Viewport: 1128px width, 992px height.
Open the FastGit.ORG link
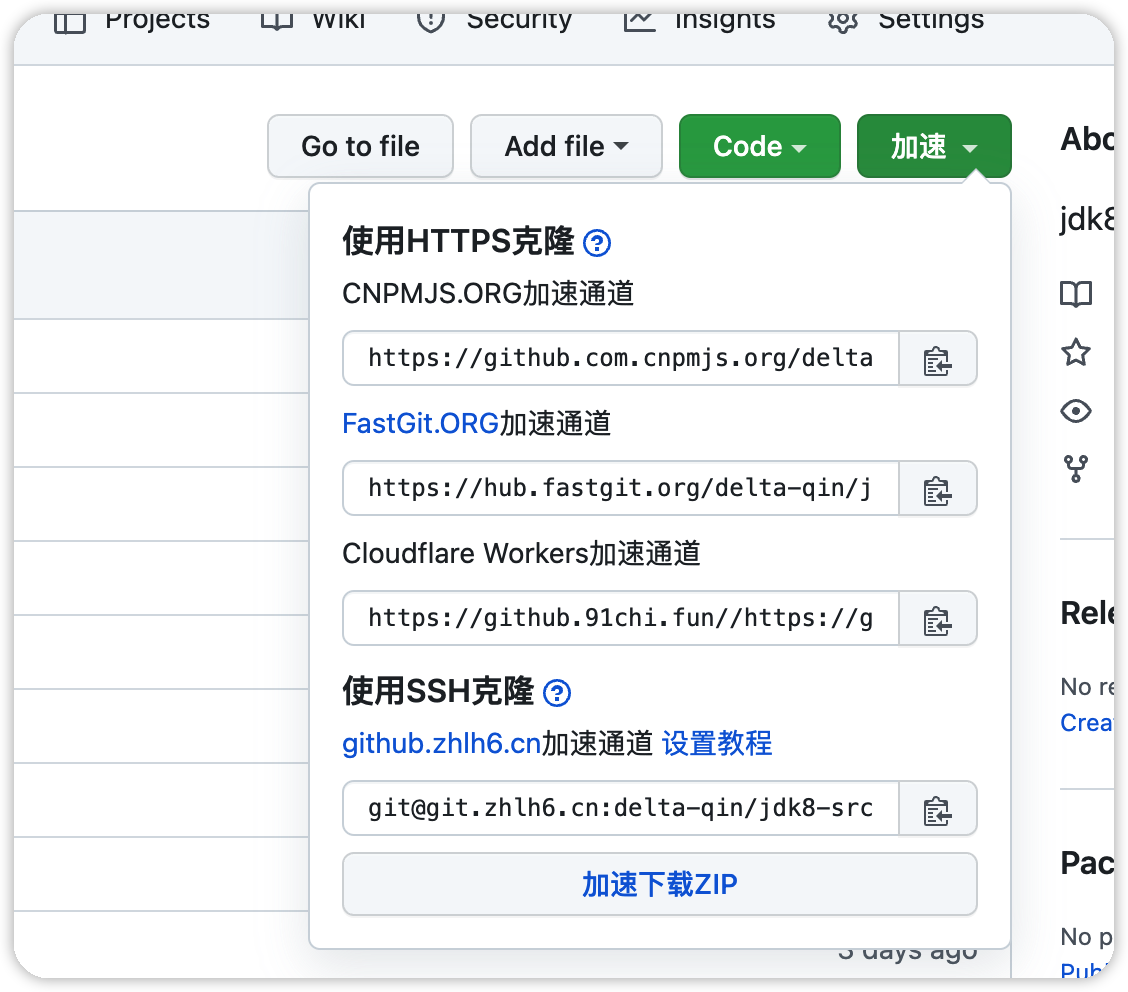421,423
